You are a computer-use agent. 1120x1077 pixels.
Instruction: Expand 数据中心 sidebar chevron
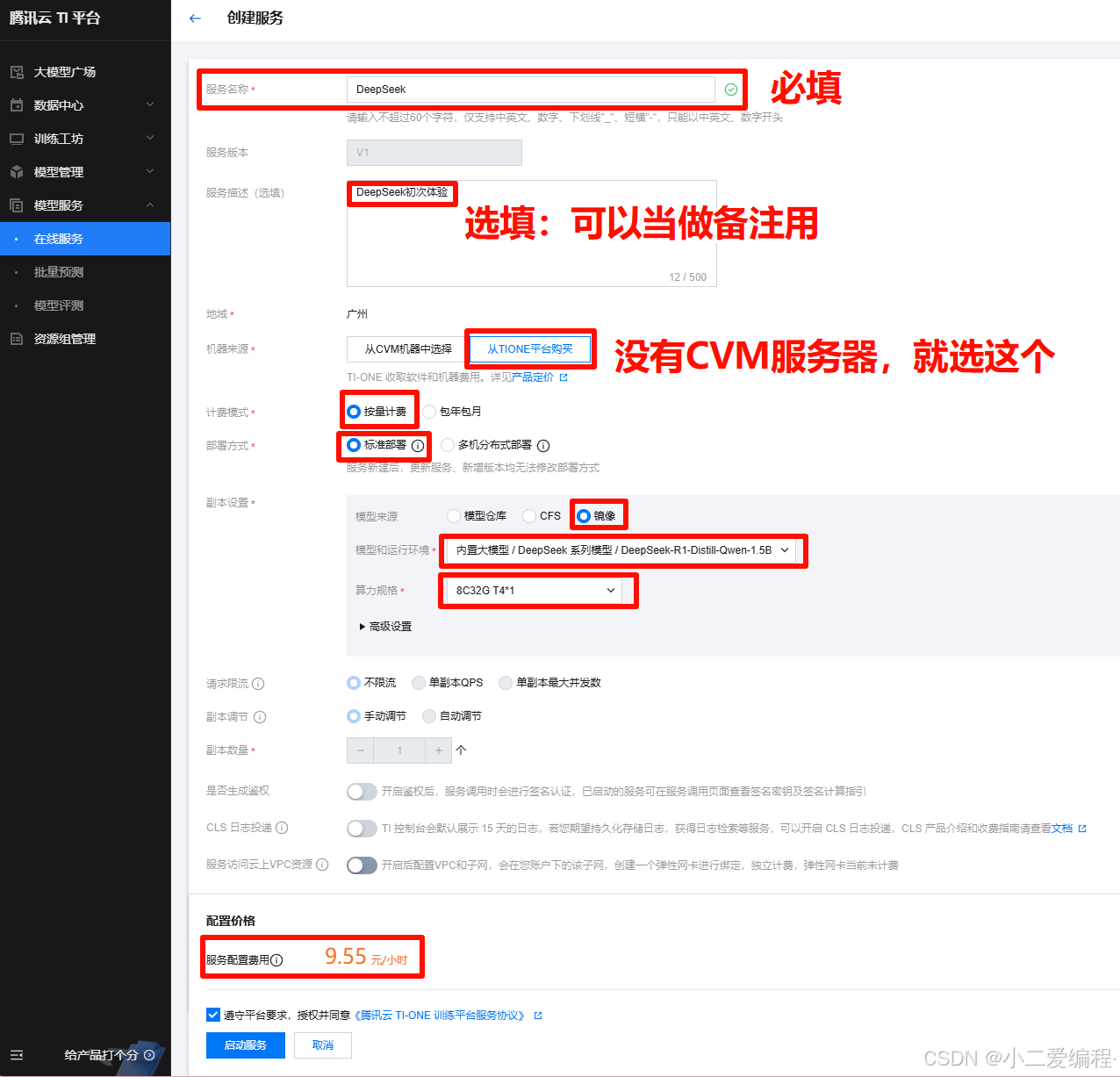point(150,104)
